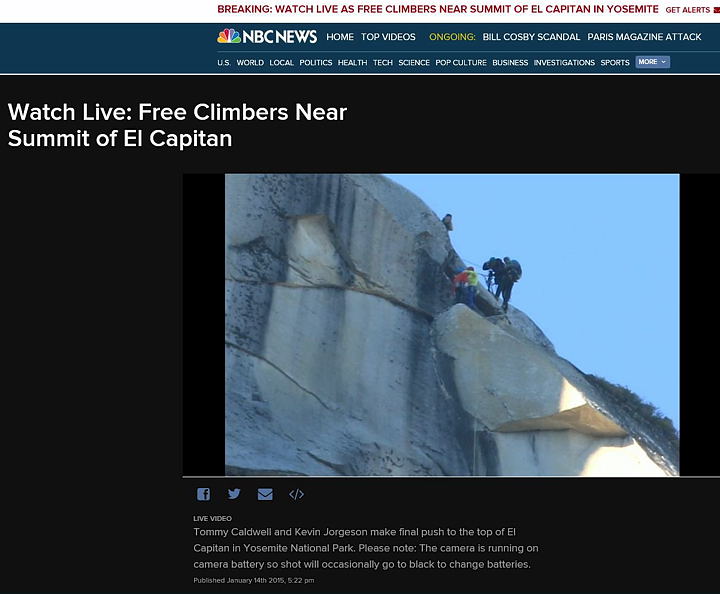The image size is (720, 594).
Task: Expand the More dropdown menu
Action: tap(652, 62)
